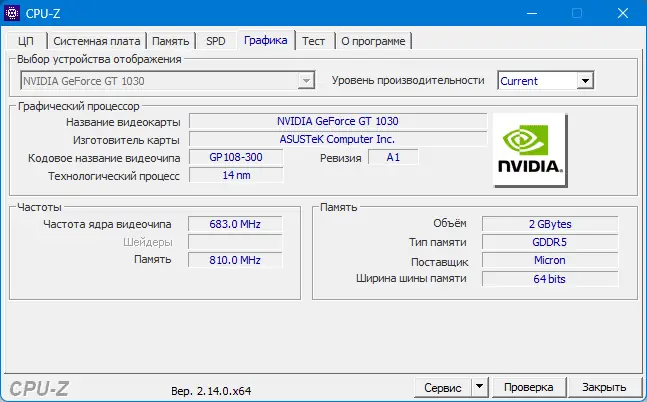The image size is (647, 402).
Task: Click the Название видеокарты label
Action: (x=123, y=122)
